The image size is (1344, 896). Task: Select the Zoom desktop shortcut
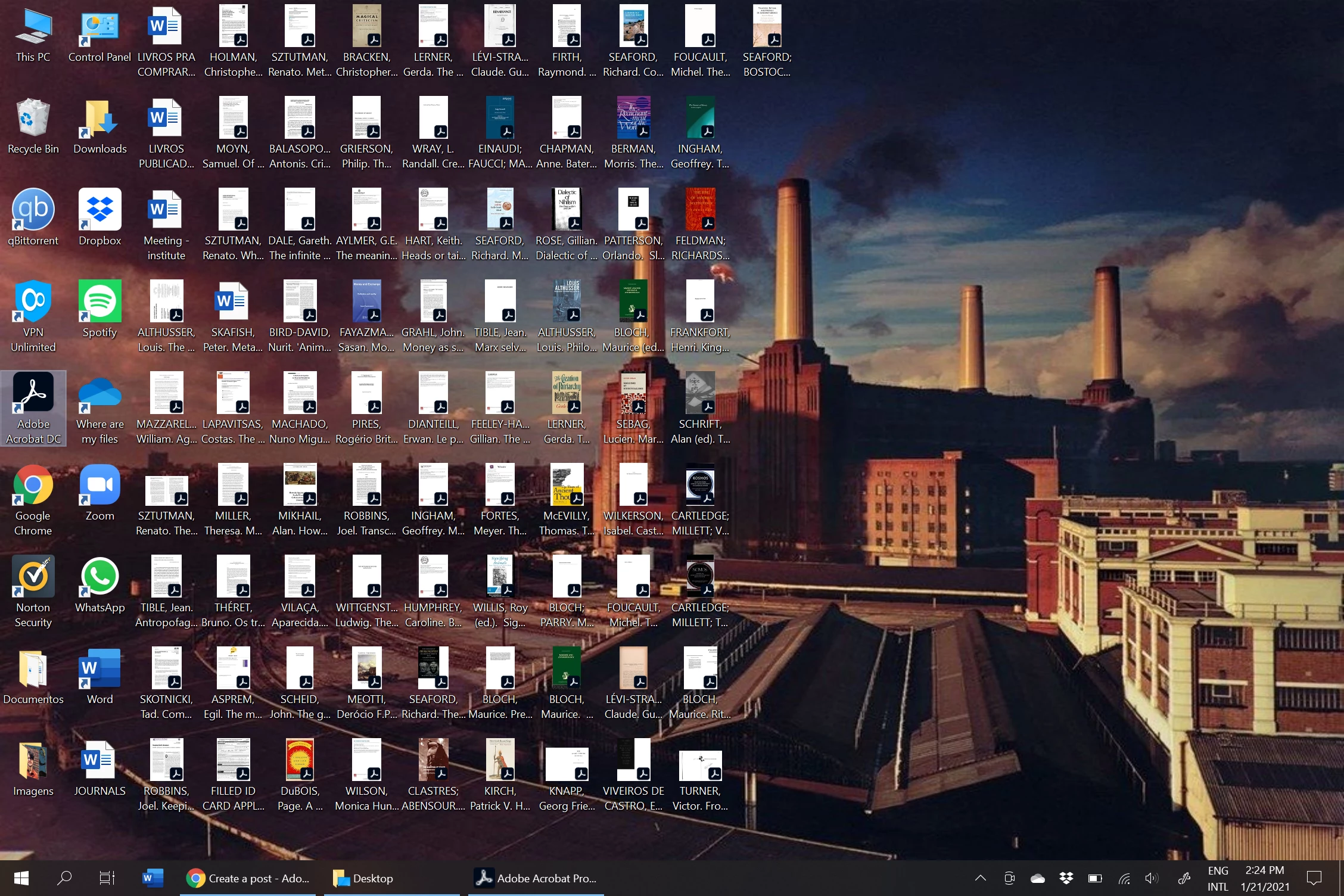99,486
